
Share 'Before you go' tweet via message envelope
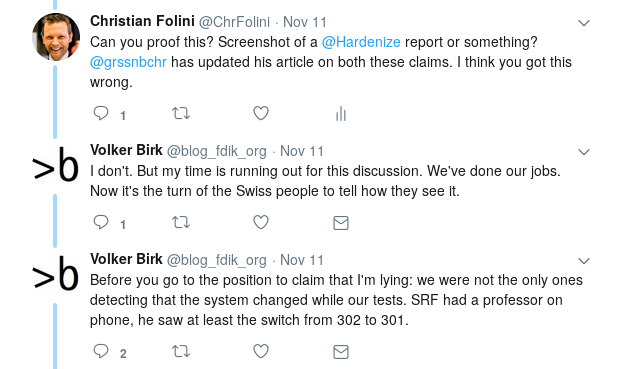[x=341, y=352]
